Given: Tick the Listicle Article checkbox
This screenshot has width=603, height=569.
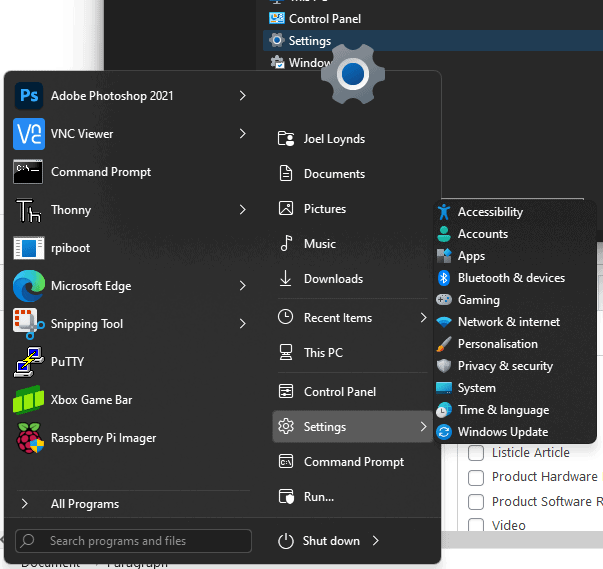Looking at the screenshot, I should click(476, 453).
